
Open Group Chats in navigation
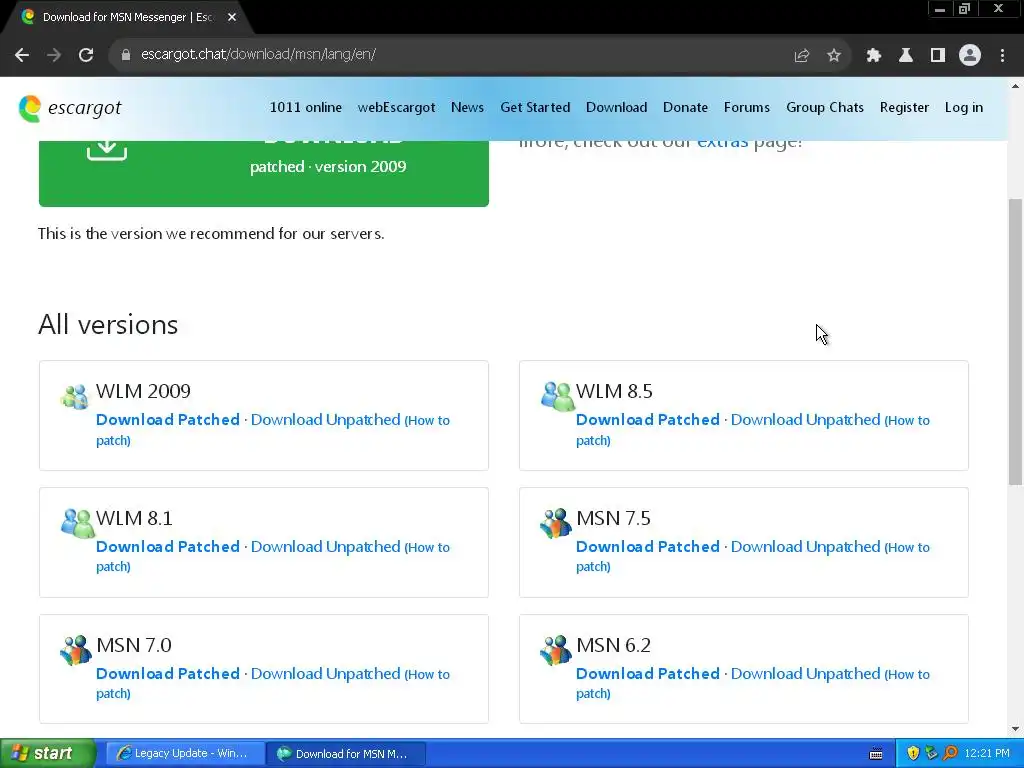tap(825, 107)
